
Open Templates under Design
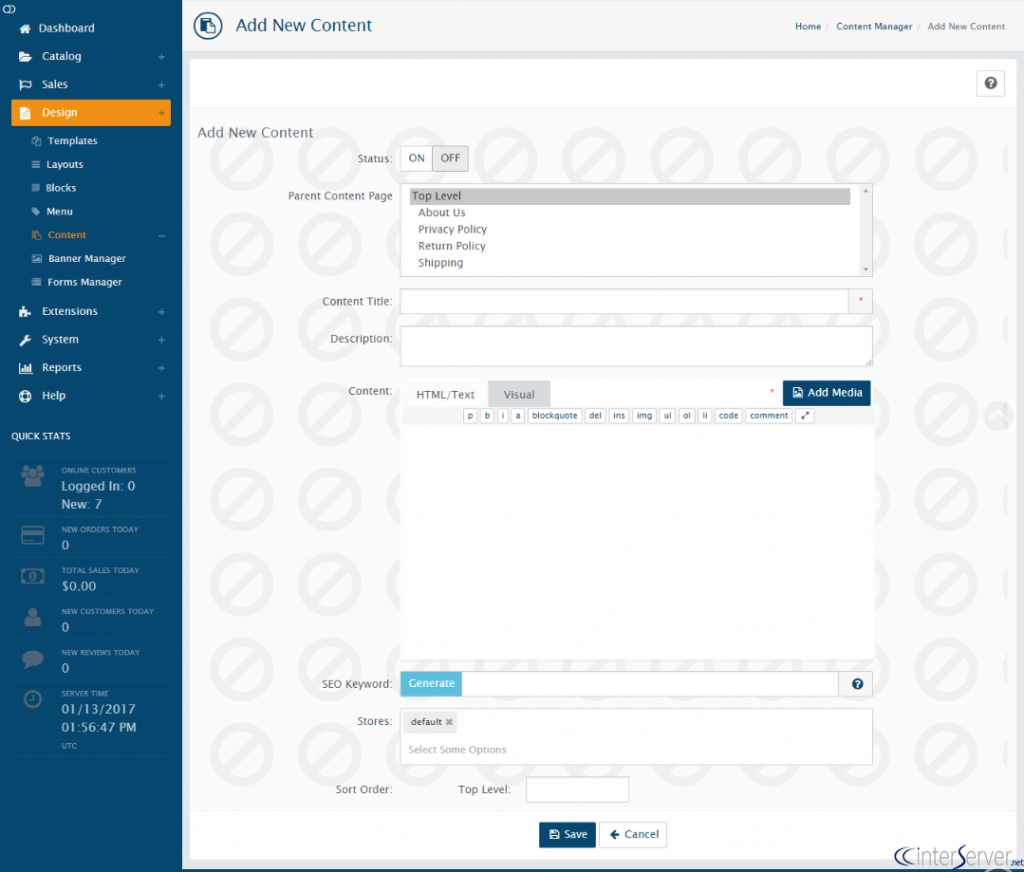pyautogui.click(x=72, y=141)
